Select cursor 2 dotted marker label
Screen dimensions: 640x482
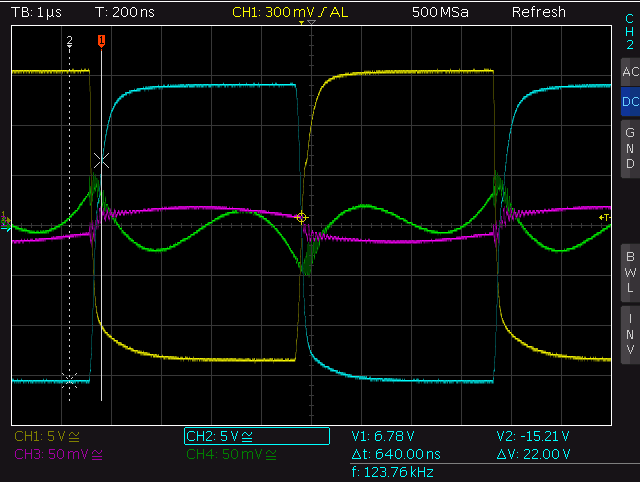point(69,41)
